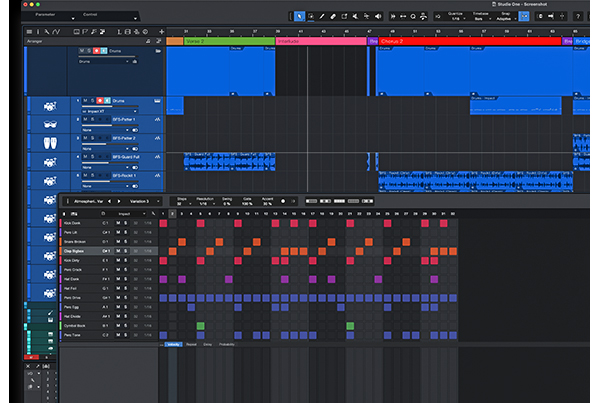Screen dimensions: 600x403
Task: Open the Impact XT instrument dropdown
Action: tap(109, 111)
